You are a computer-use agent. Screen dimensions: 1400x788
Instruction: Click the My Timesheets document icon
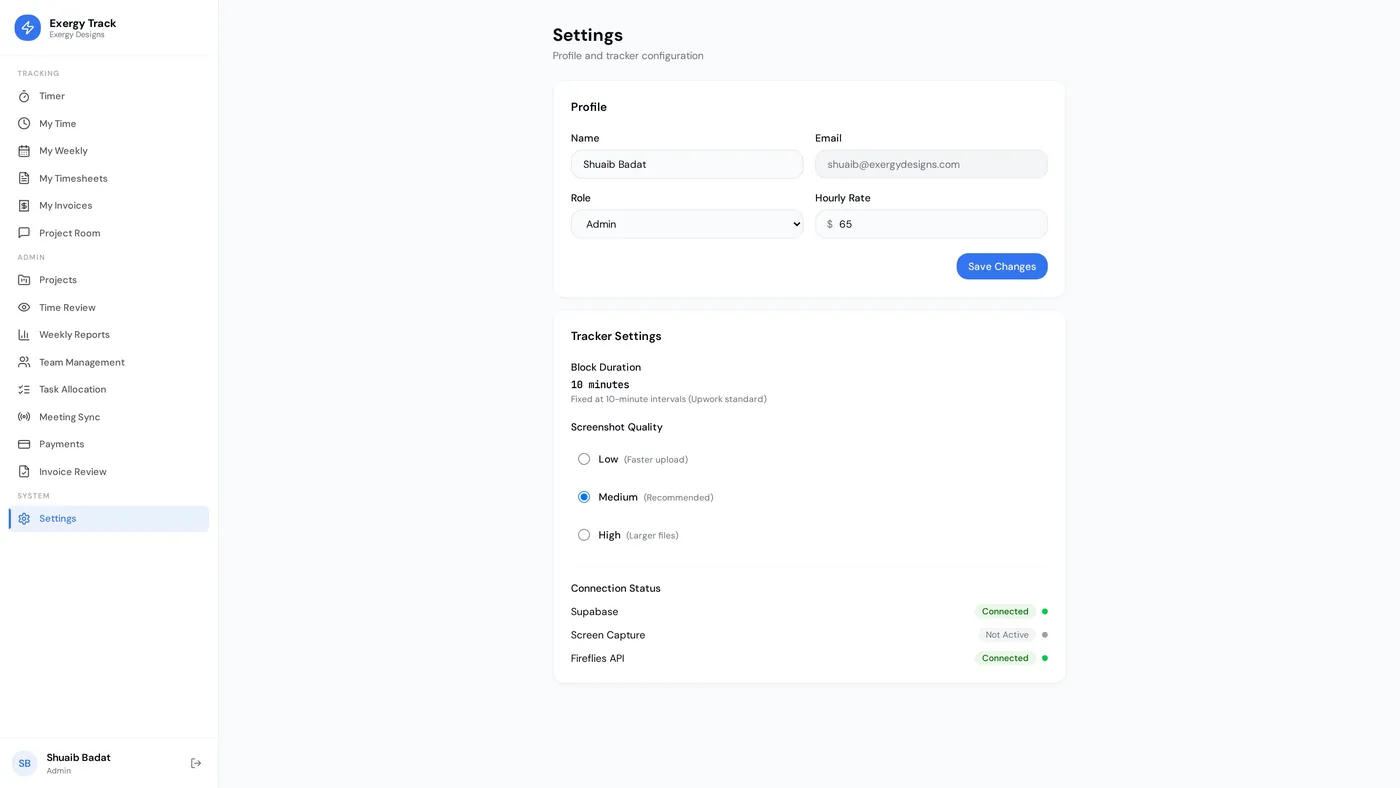24,178
